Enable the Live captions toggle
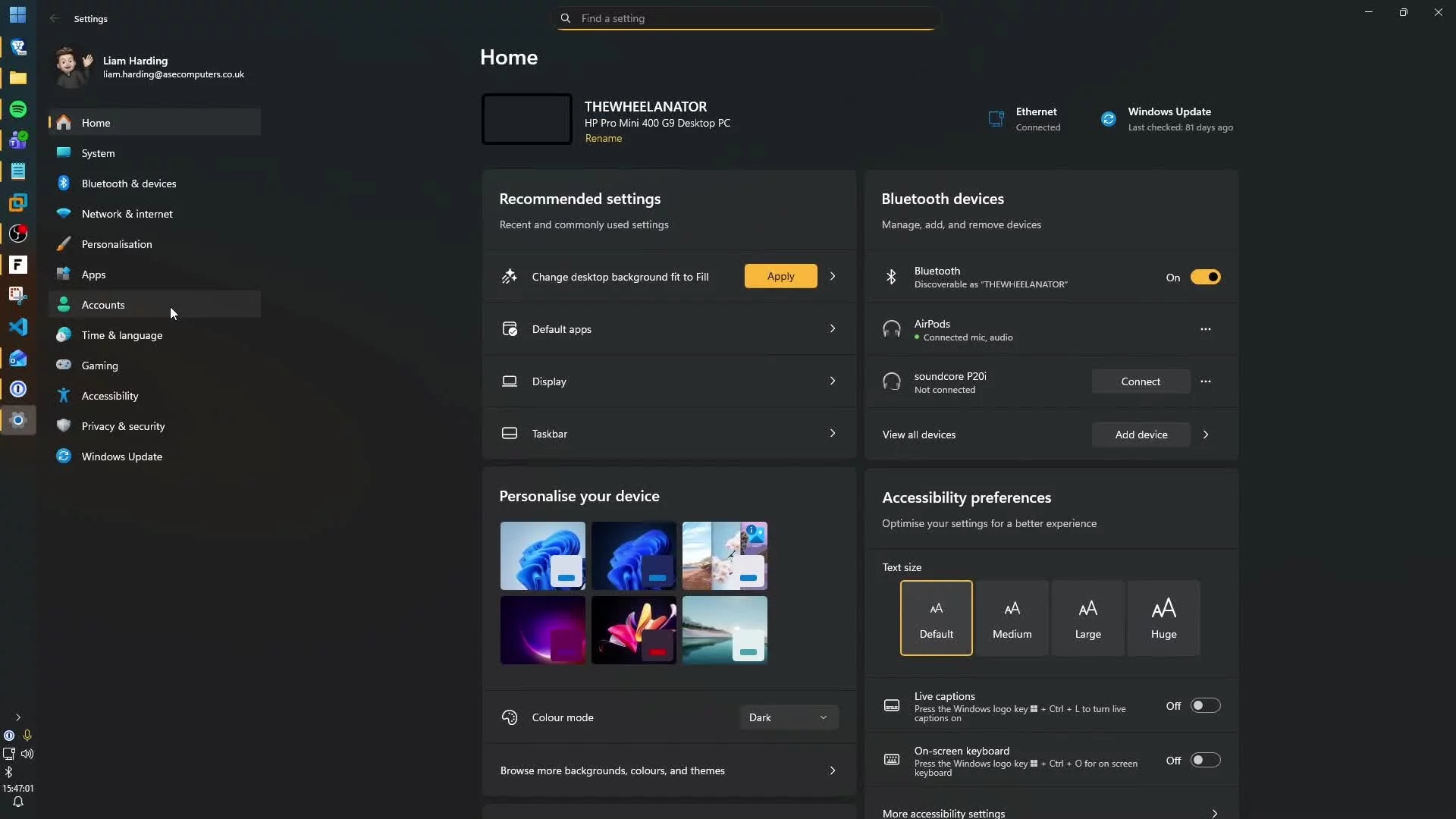 (x=1205, y=706)
